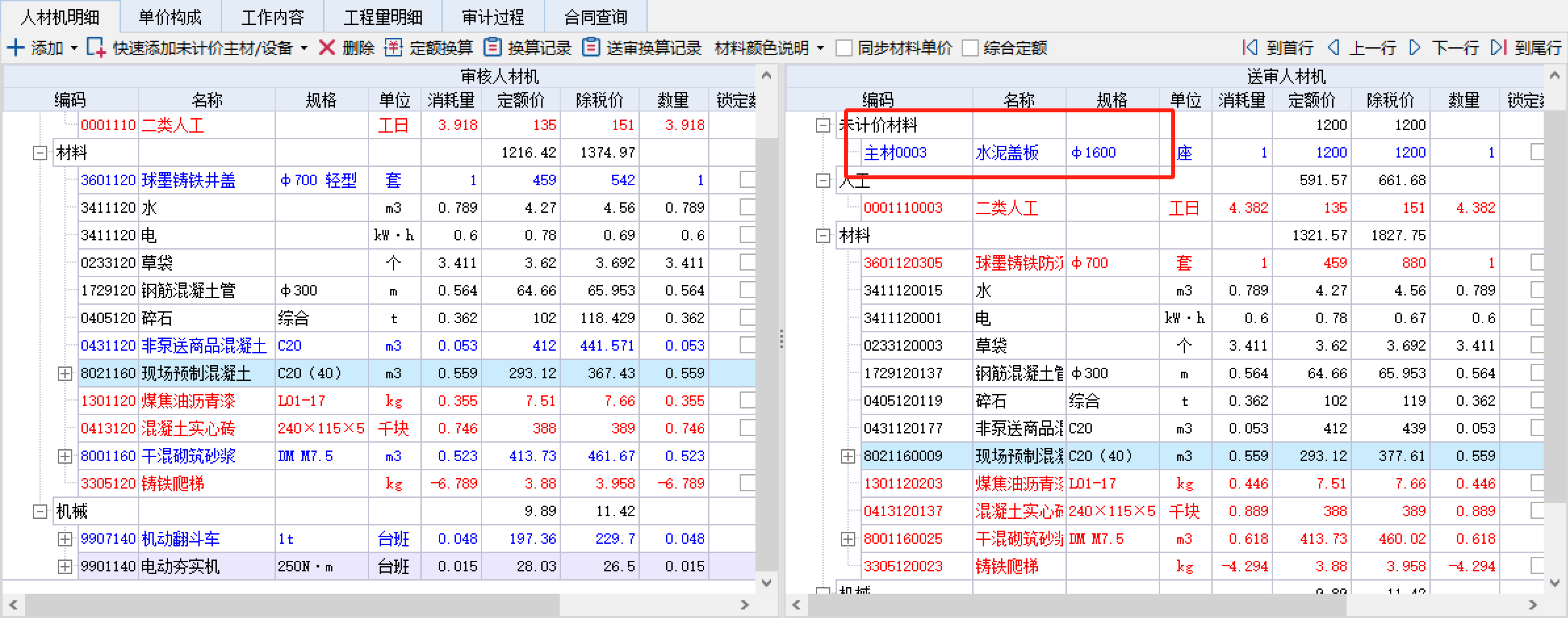The width and height of the screenshot is (1568, 618).
Task: Toggle lock checkbox for 球墨铸铁井盖 row
Action: tap(748, 180)
